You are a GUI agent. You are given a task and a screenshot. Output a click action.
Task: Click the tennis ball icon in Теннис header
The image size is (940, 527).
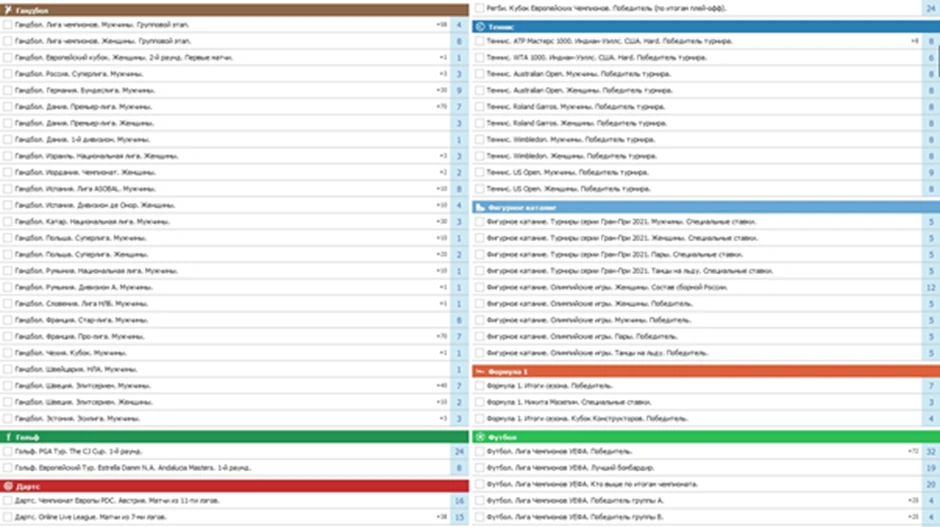pos(480,26)
